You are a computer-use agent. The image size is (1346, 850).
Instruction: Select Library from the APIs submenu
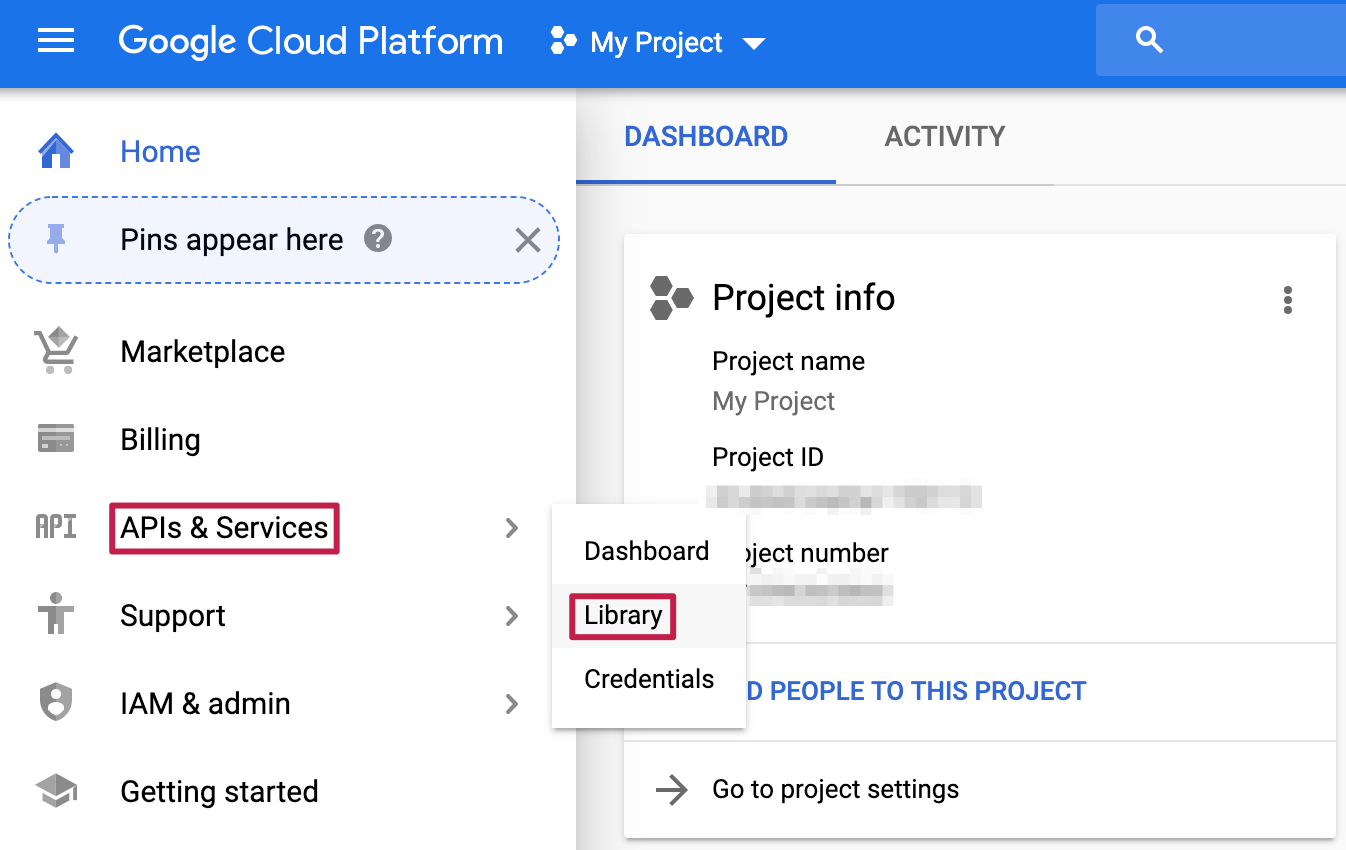click(623, 615)
